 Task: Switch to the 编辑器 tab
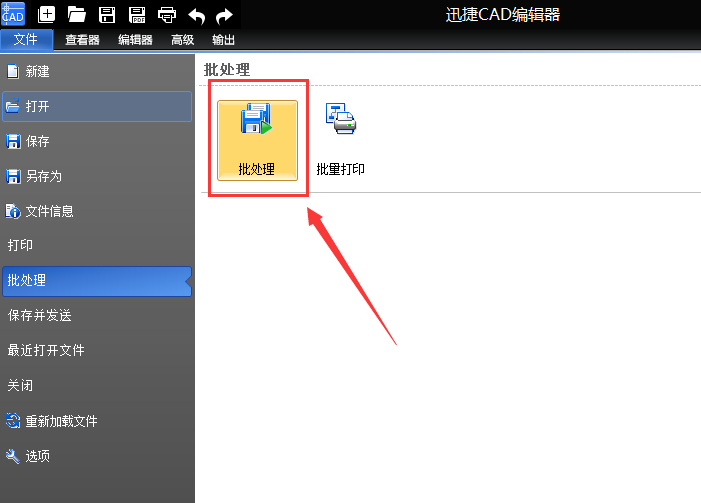[x=135, y=39]
